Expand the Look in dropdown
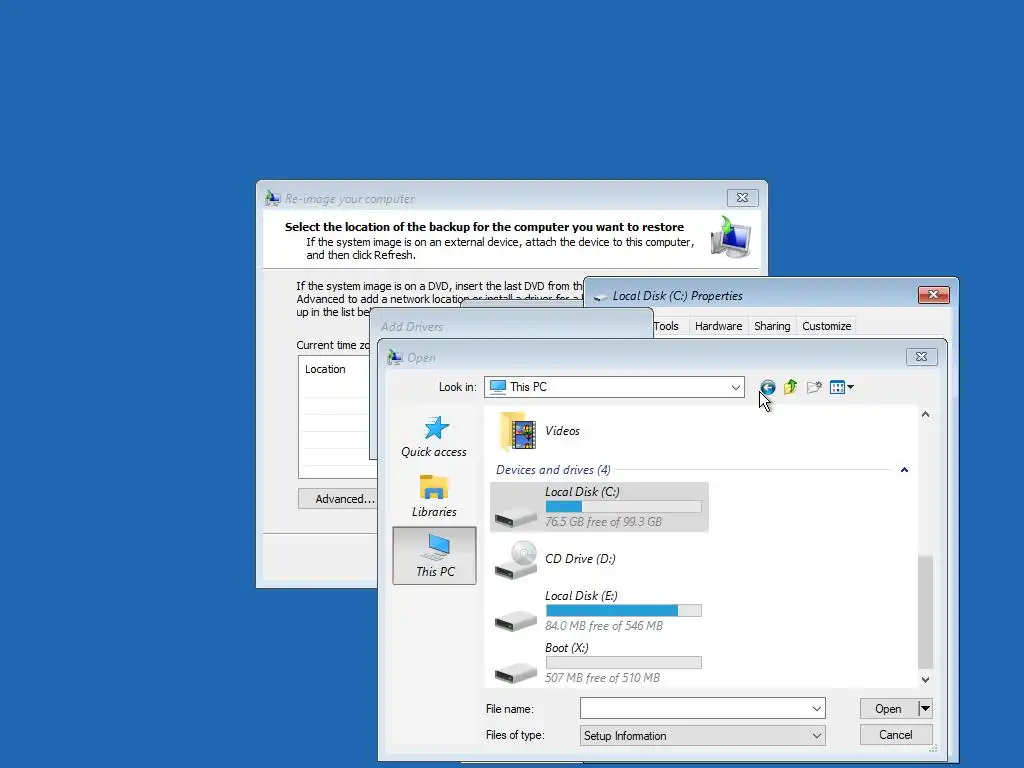The image size is (1024, 768). (735, 387)
